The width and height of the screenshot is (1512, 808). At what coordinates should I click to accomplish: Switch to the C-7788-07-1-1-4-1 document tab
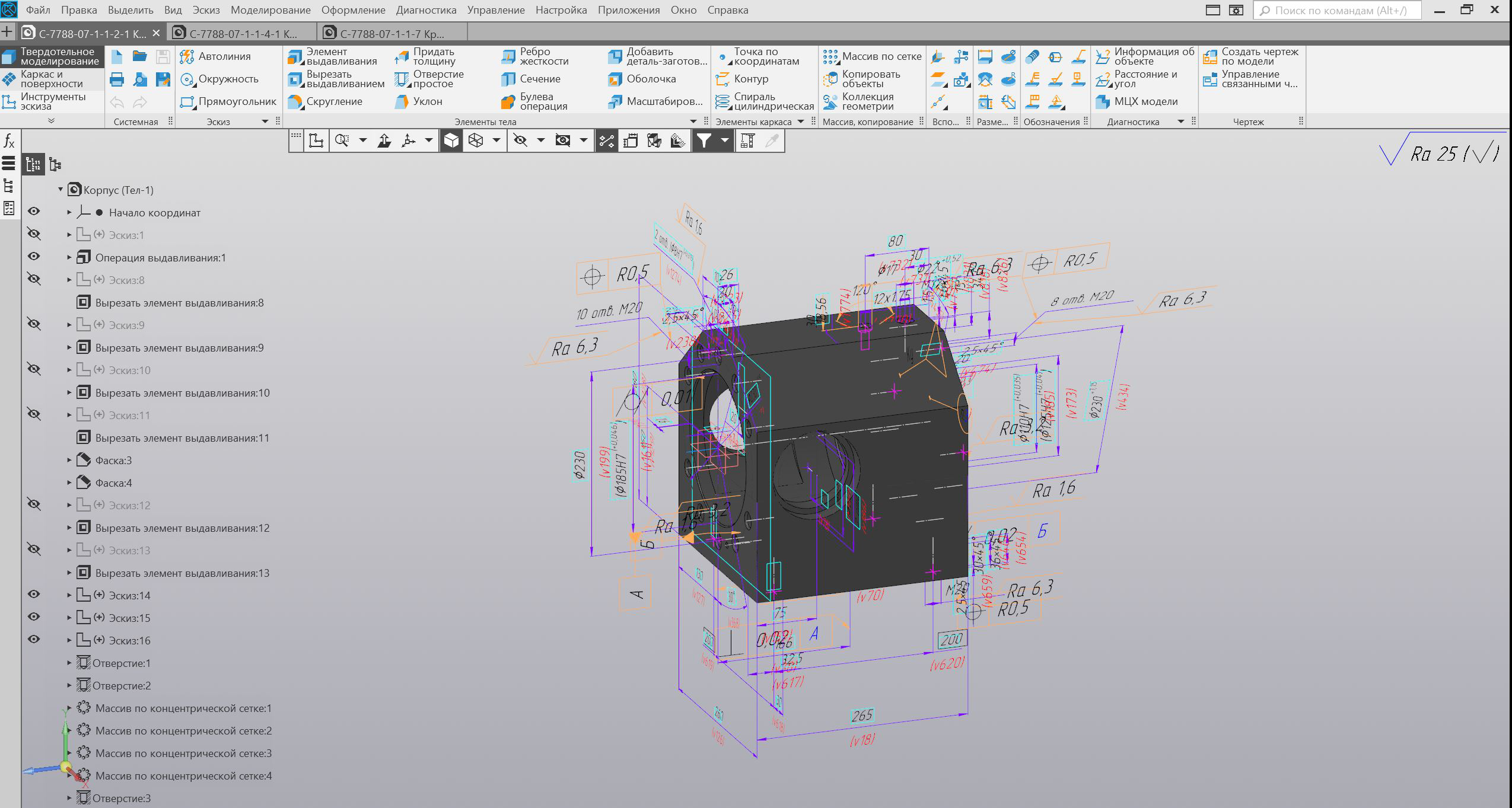(x=243, y=34)
